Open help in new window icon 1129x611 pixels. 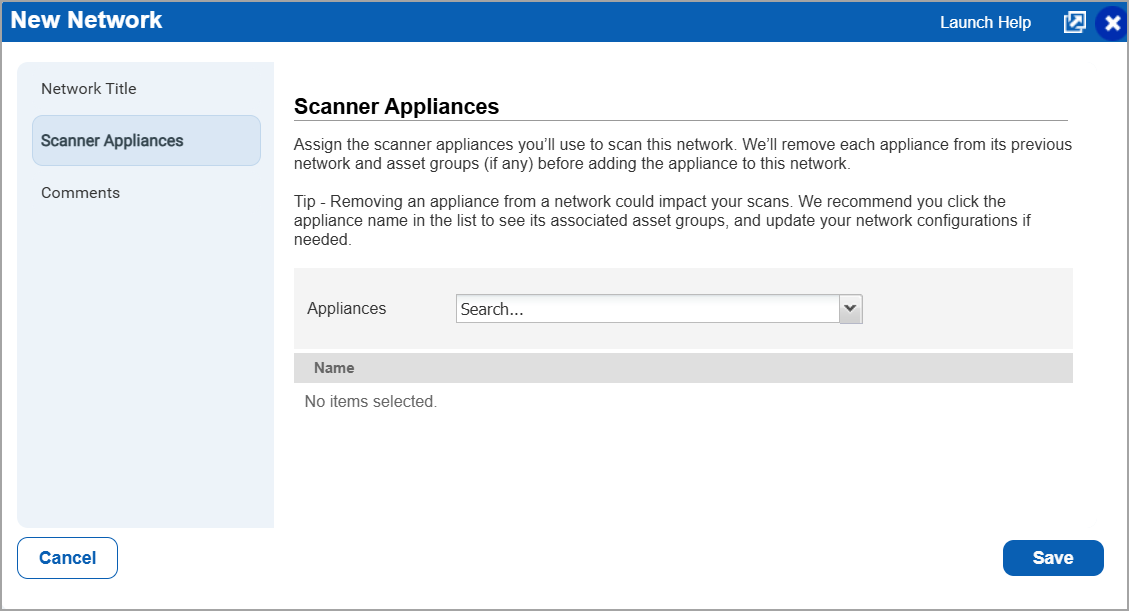pos(1074,22)
